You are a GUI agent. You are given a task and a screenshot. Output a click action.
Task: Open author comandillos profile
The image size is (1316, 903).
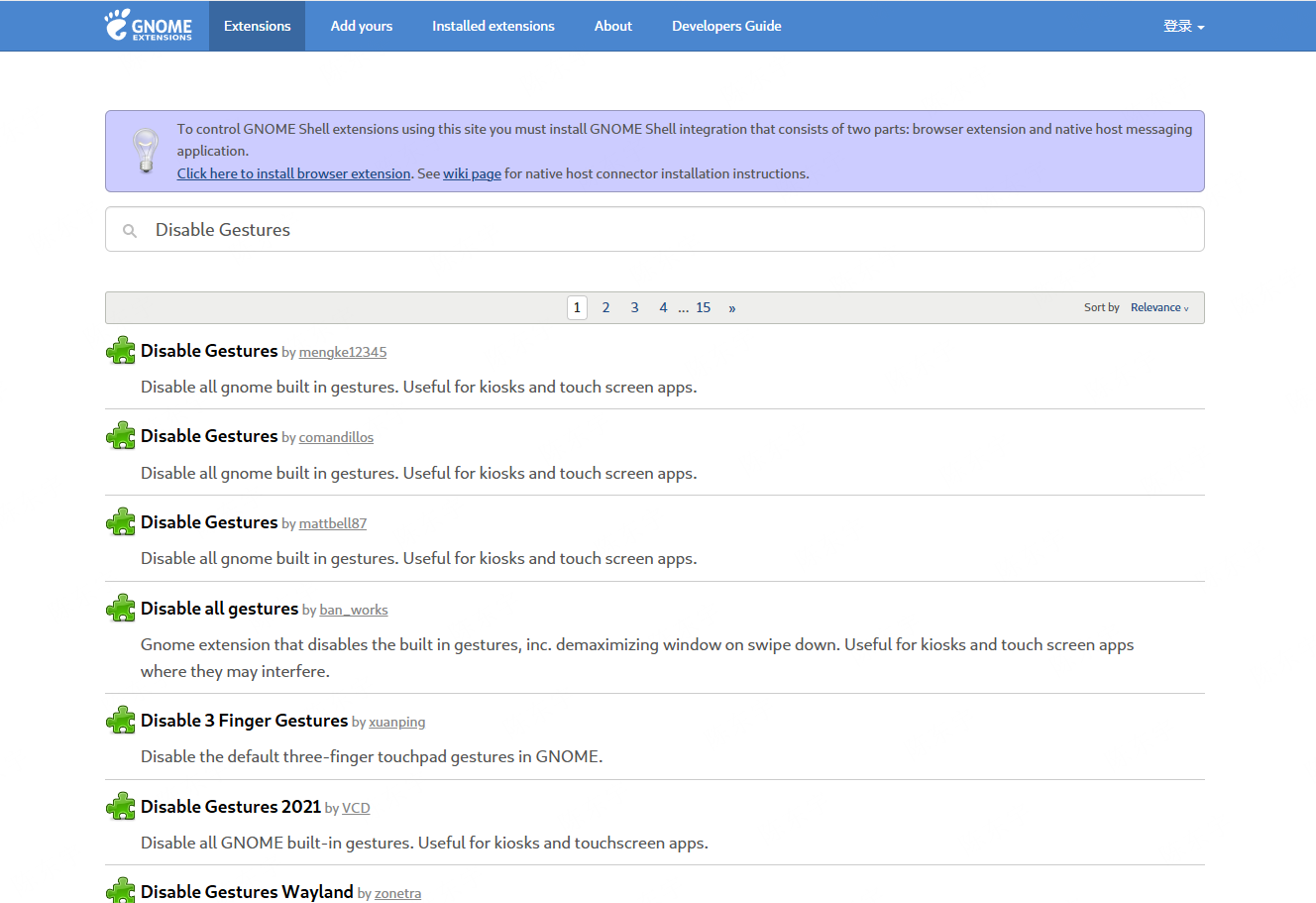(x=336, y=437)
